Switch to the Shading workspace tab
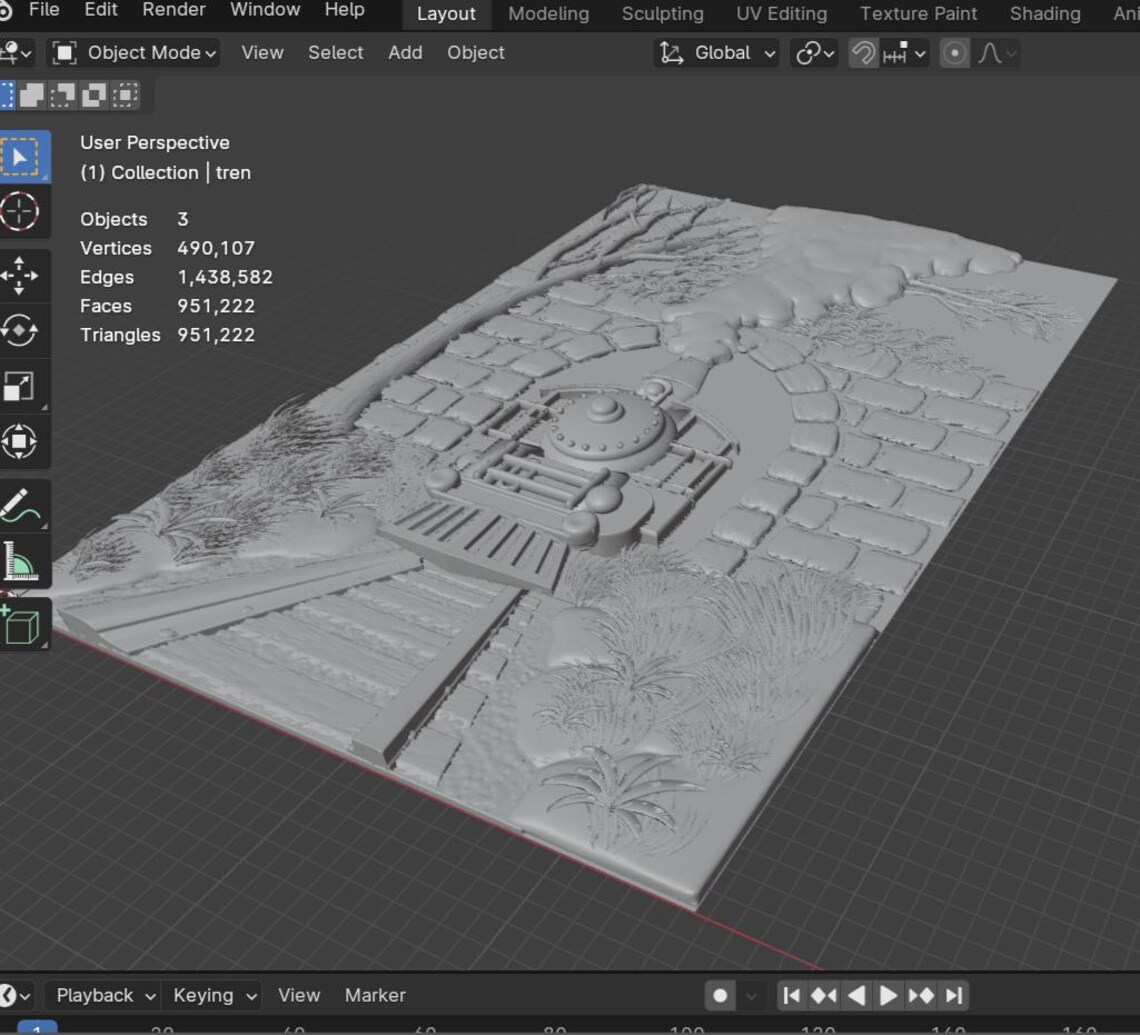 pyautogui.click(x=1045, y=14)
